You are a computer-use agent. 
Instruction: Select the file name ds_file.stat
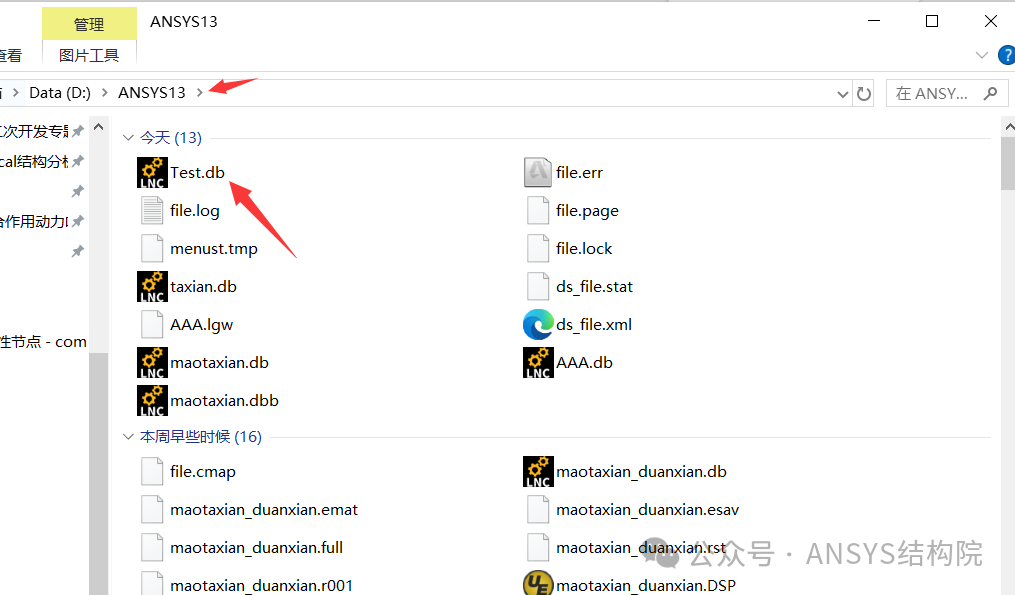click(x=594, y=287)
